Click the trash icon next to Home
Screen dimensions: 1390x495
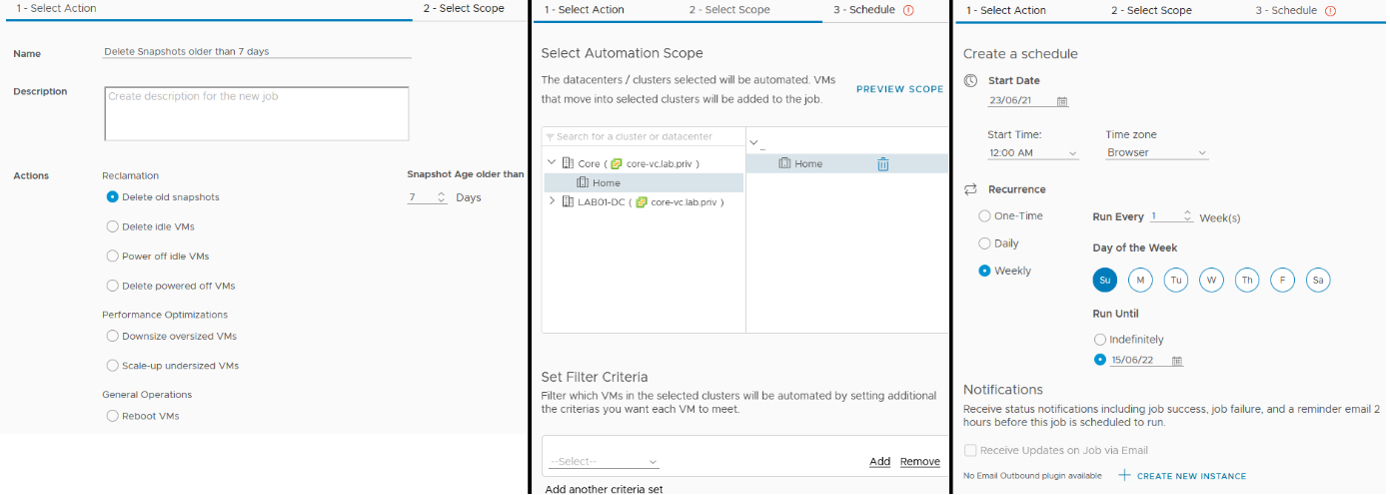point(883,164)
